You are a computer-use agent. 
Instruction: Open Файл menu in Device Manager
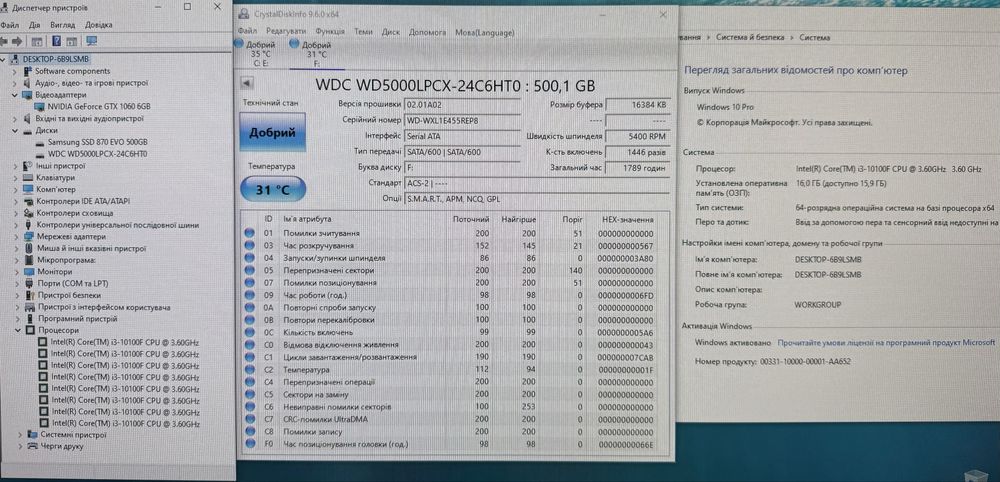point(9,25)
